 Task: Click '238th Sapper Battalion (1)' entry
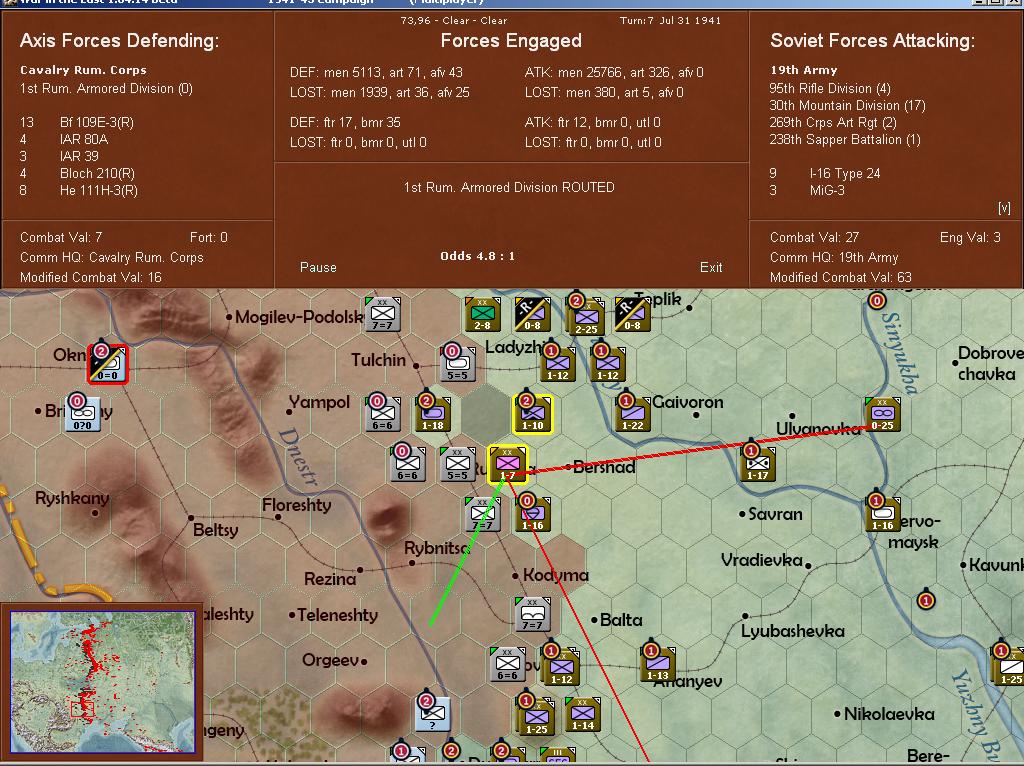pyautogui.click(x=845, y=139)
